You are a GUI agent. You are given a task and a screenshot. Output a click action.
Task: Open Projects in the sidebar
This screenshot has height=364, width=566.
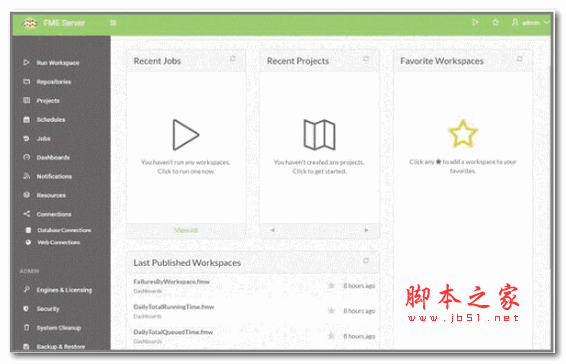click(48, 101)
